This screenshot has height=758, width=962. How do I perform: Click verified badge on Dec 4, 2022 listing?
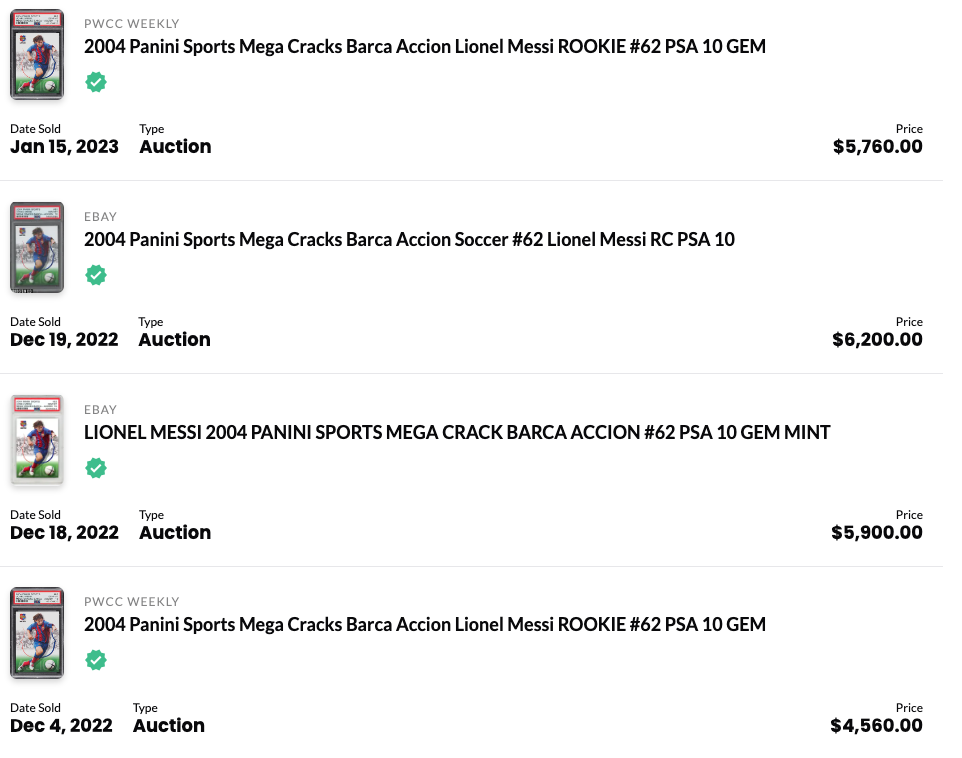pos(96,660)
